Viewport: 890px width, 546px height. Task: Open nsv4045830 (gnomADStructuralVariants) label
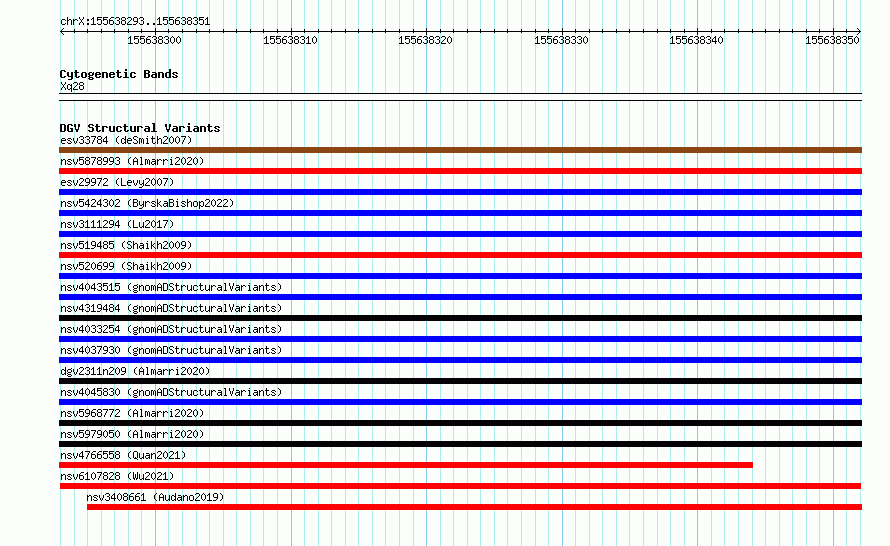(171, 392)
